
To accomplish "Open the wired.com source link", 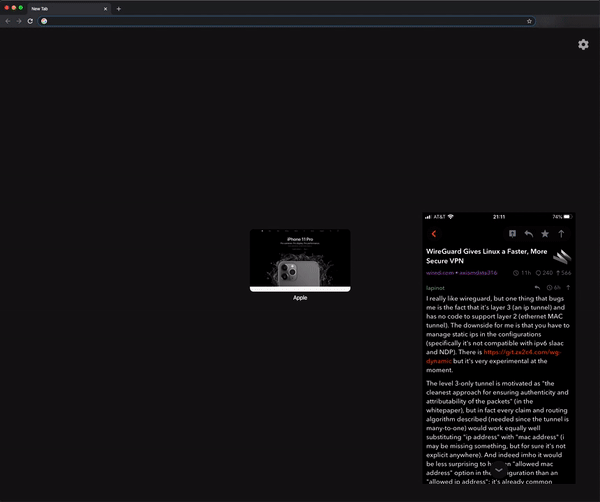I will pos(440,273).
